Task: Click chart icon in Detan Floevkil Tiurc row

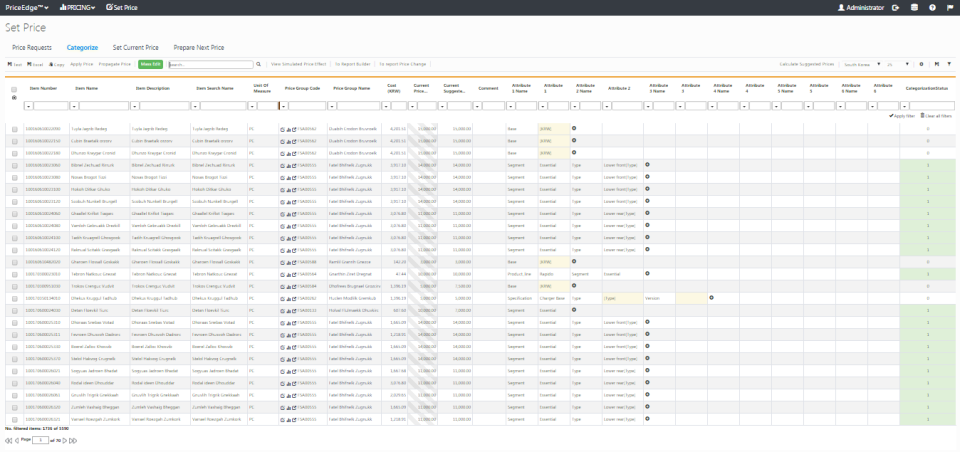Action: point(288,311)
